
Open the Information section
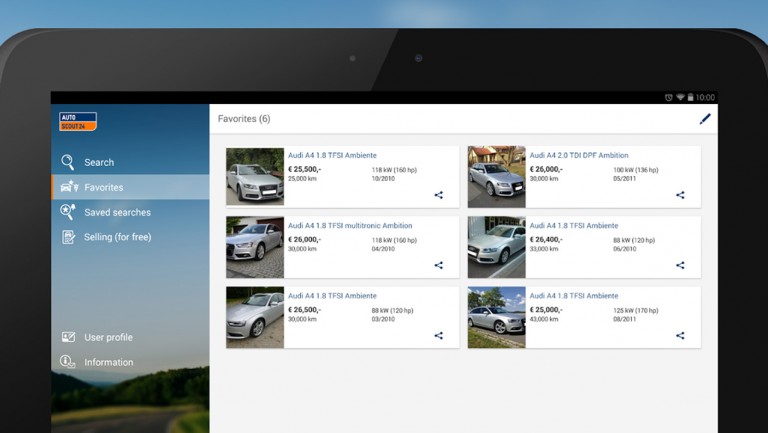tap(108, 362)
